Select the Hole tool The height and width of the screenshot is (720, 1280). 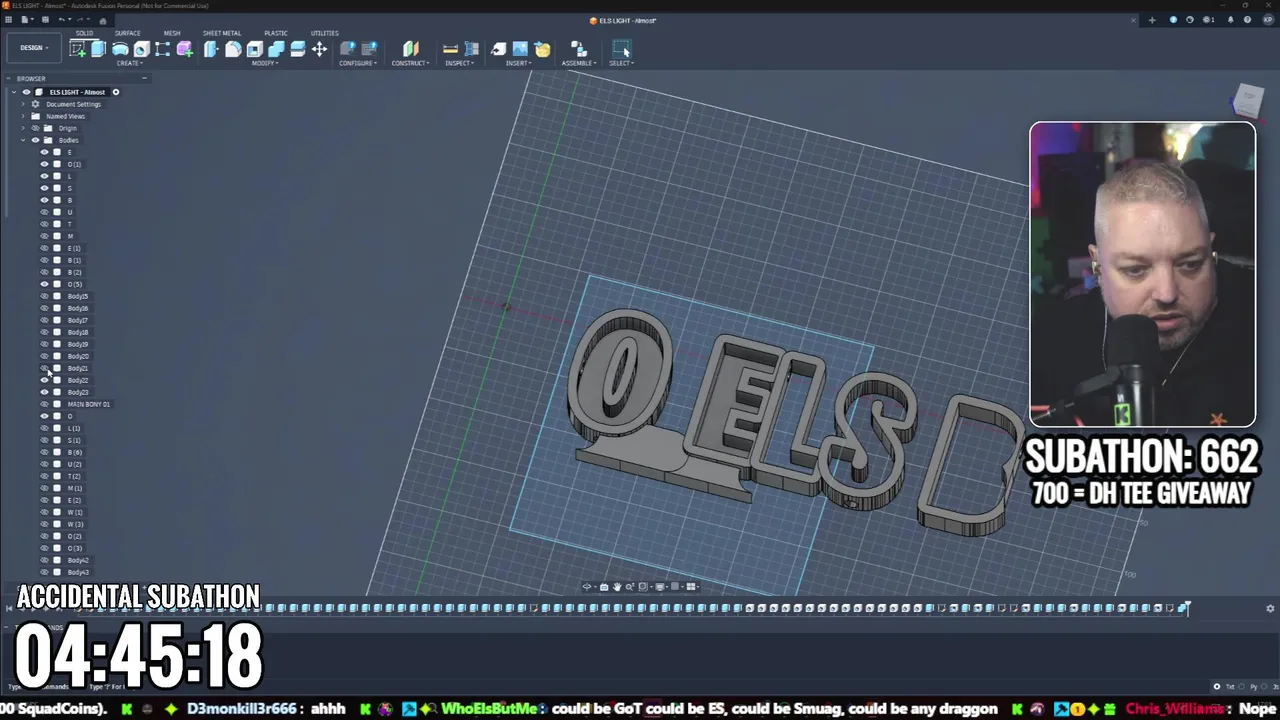(141, 49)
